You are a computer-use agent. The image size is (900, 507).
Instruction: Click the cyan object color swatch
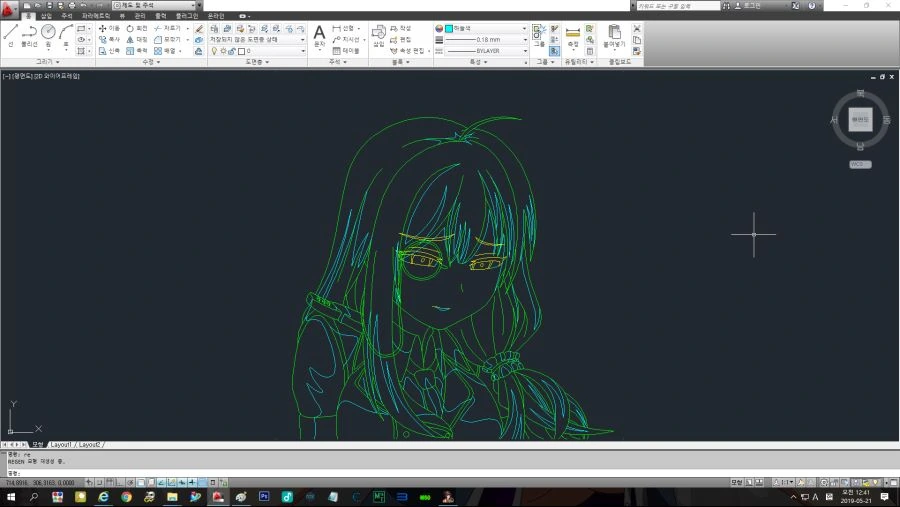click(449, 28)
